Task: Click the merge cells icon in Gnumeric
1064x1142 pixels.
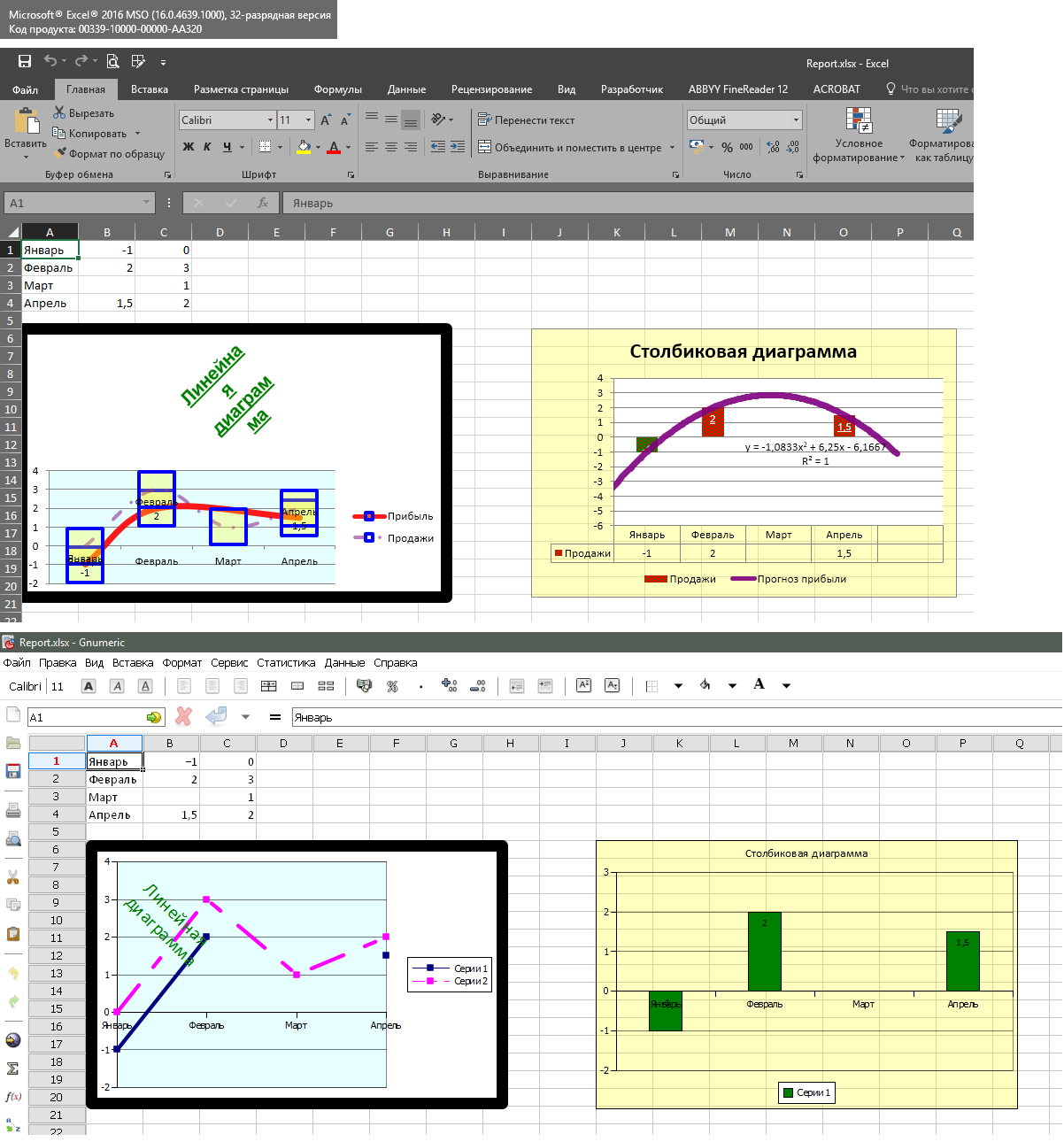Action: pyautogui.click(x=297, y=686)
